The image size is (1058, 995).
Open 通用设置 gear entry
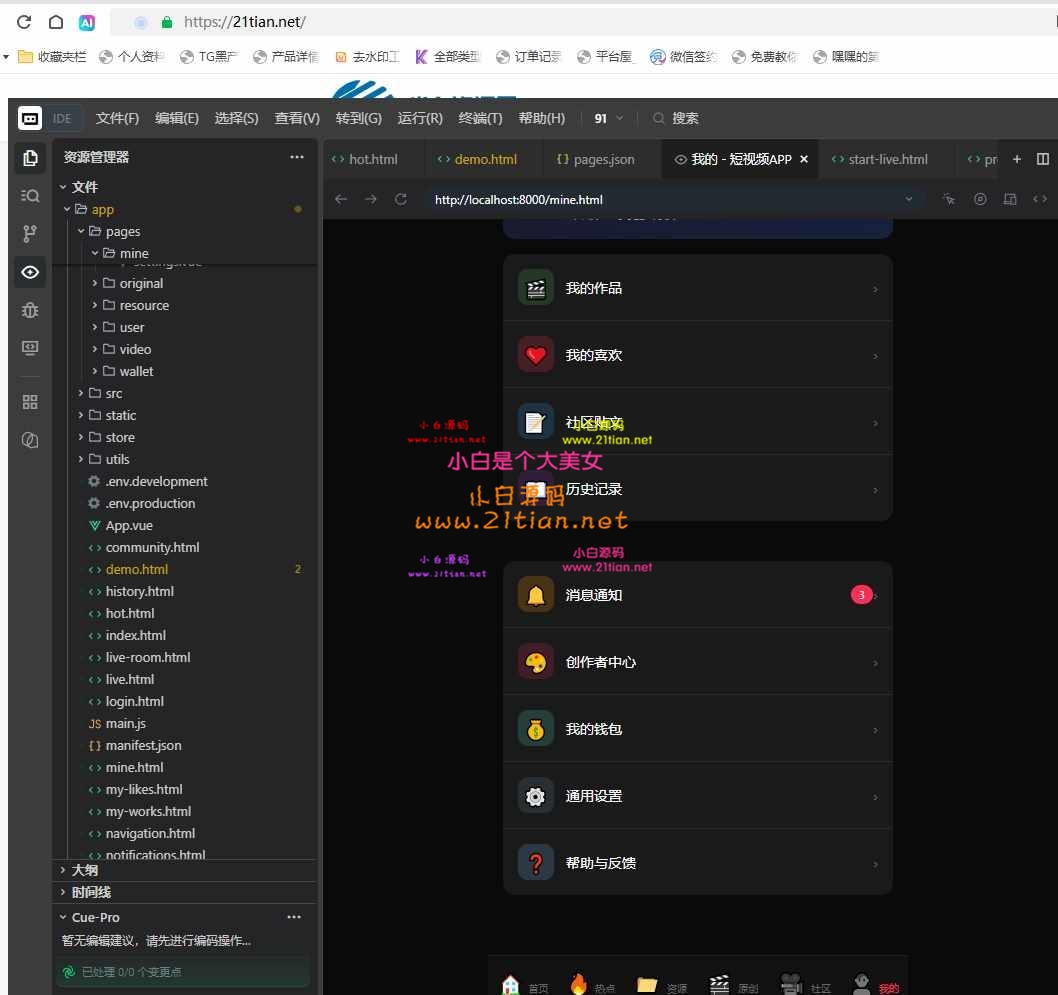point(698,796)
